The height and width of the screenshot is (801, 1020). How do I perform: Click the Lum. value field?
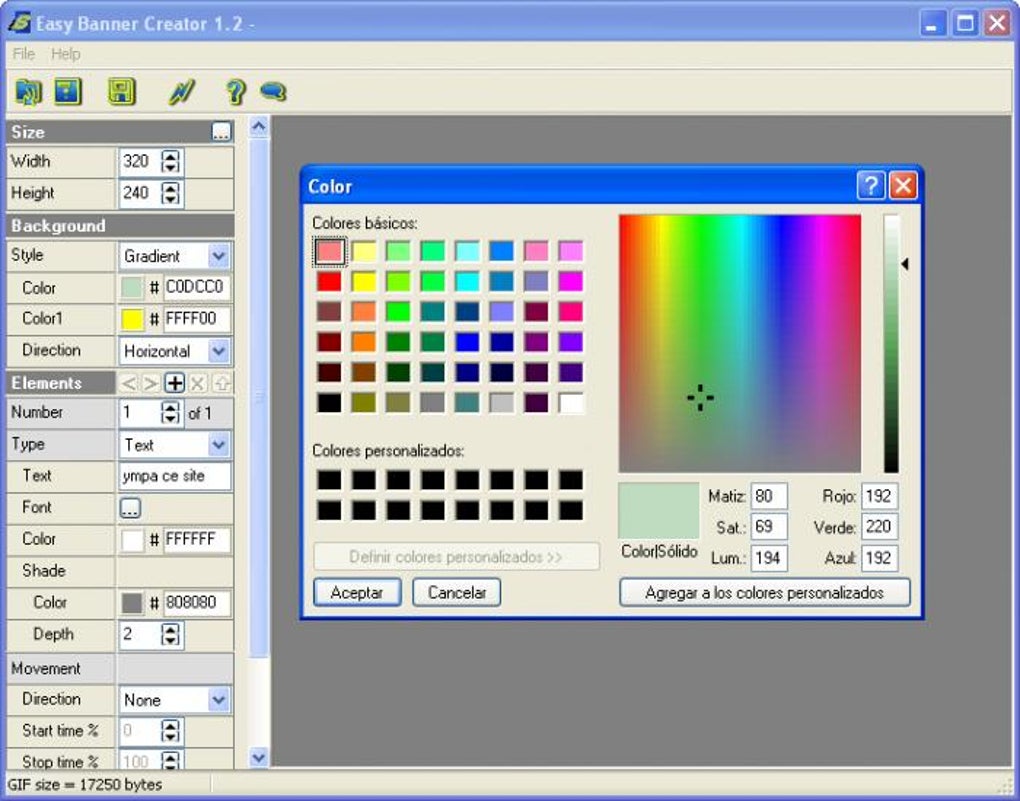coord(769,558)
